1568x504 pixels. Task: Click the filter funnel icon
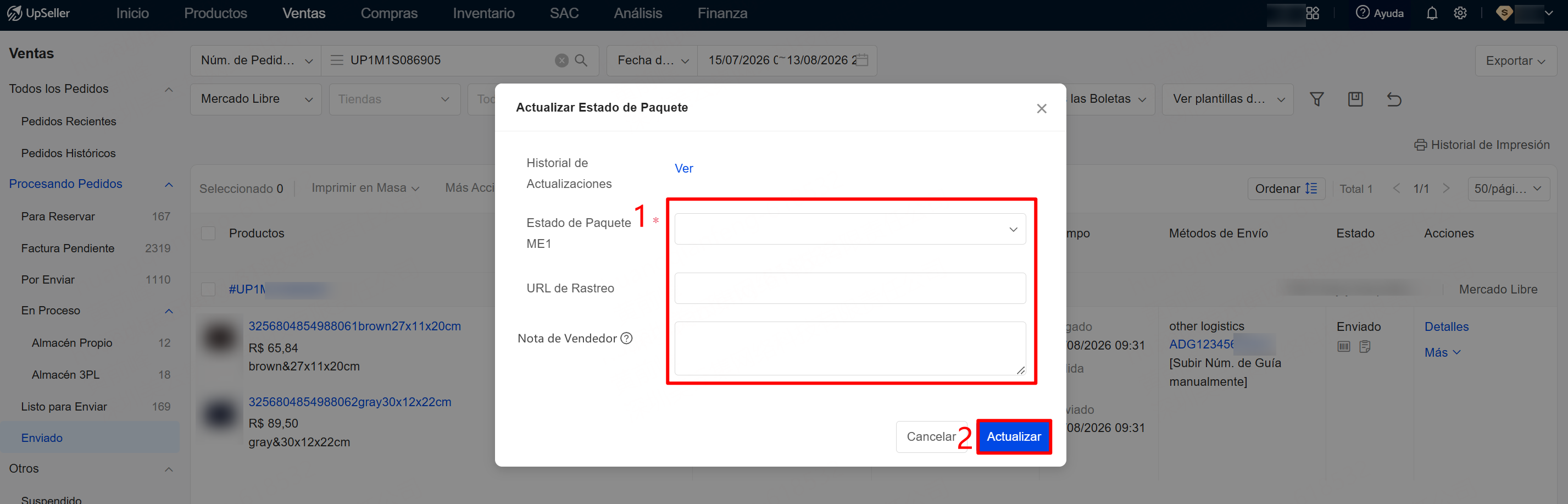1316,99
